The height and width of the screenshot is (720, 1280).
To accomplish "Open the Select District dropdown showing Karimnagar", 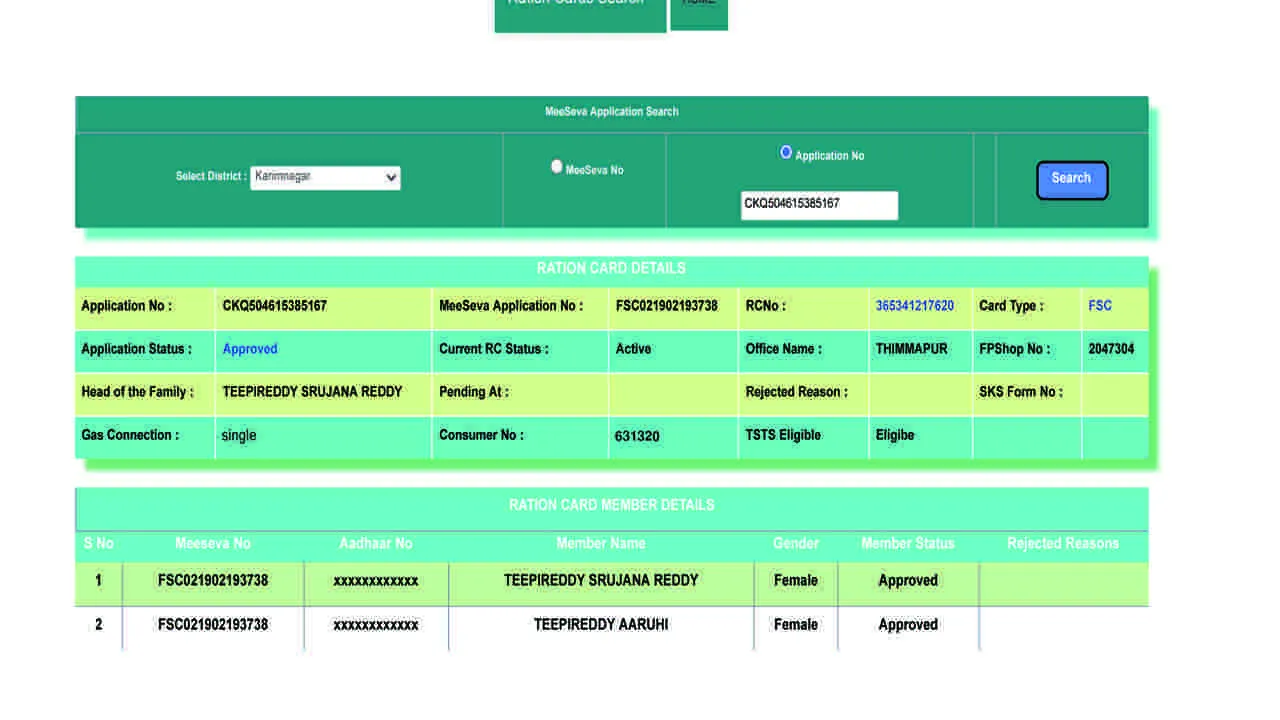I will (x=325, y=177).
